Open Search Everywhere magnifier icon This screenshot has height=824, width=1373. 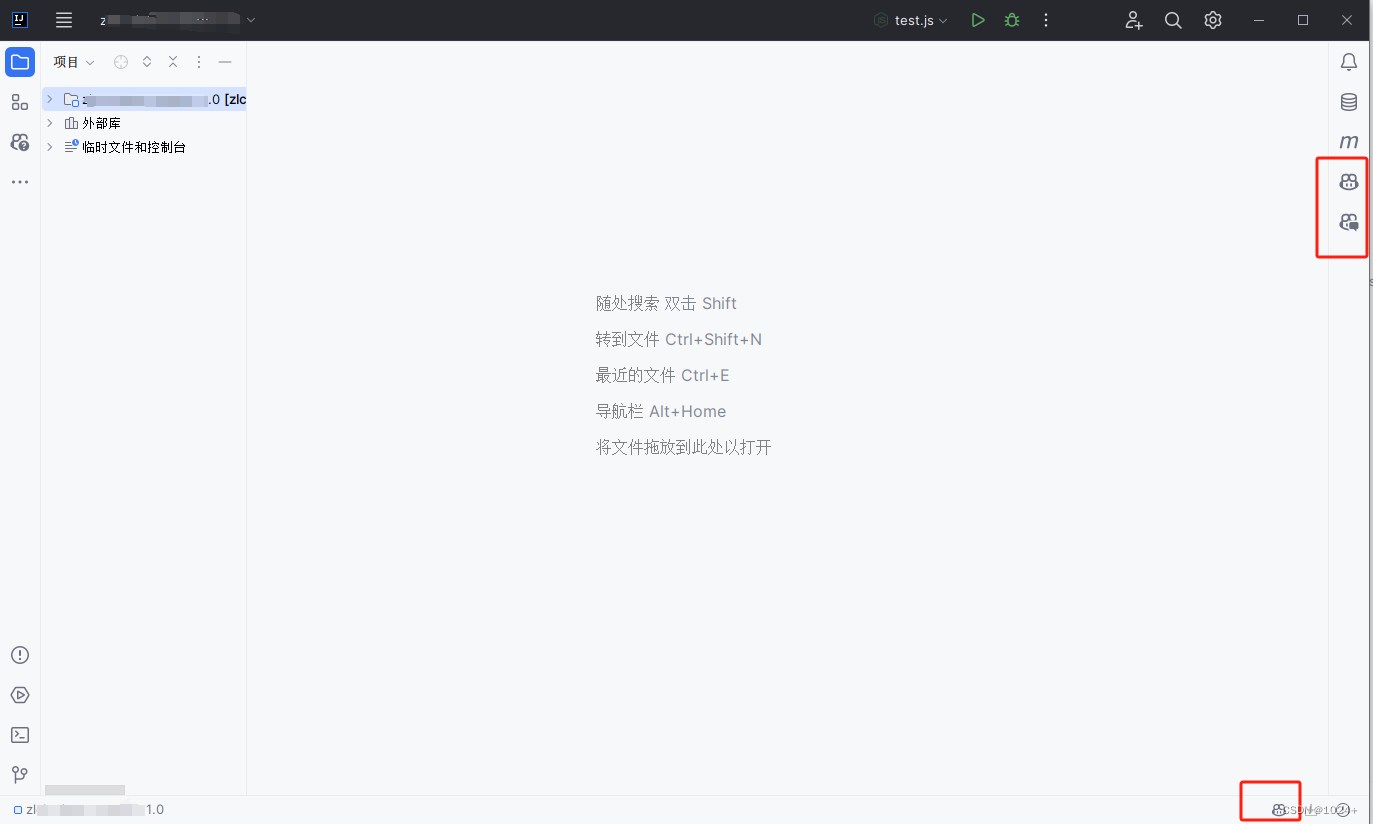(1173, 20)
